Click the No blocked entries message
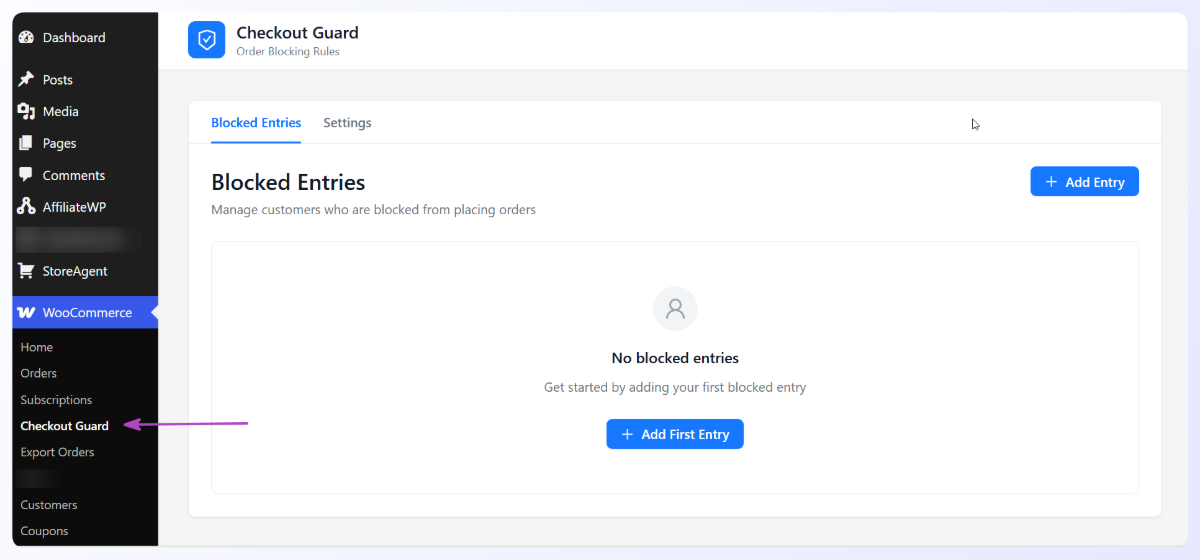1200x560 pixels. [675, 358]
